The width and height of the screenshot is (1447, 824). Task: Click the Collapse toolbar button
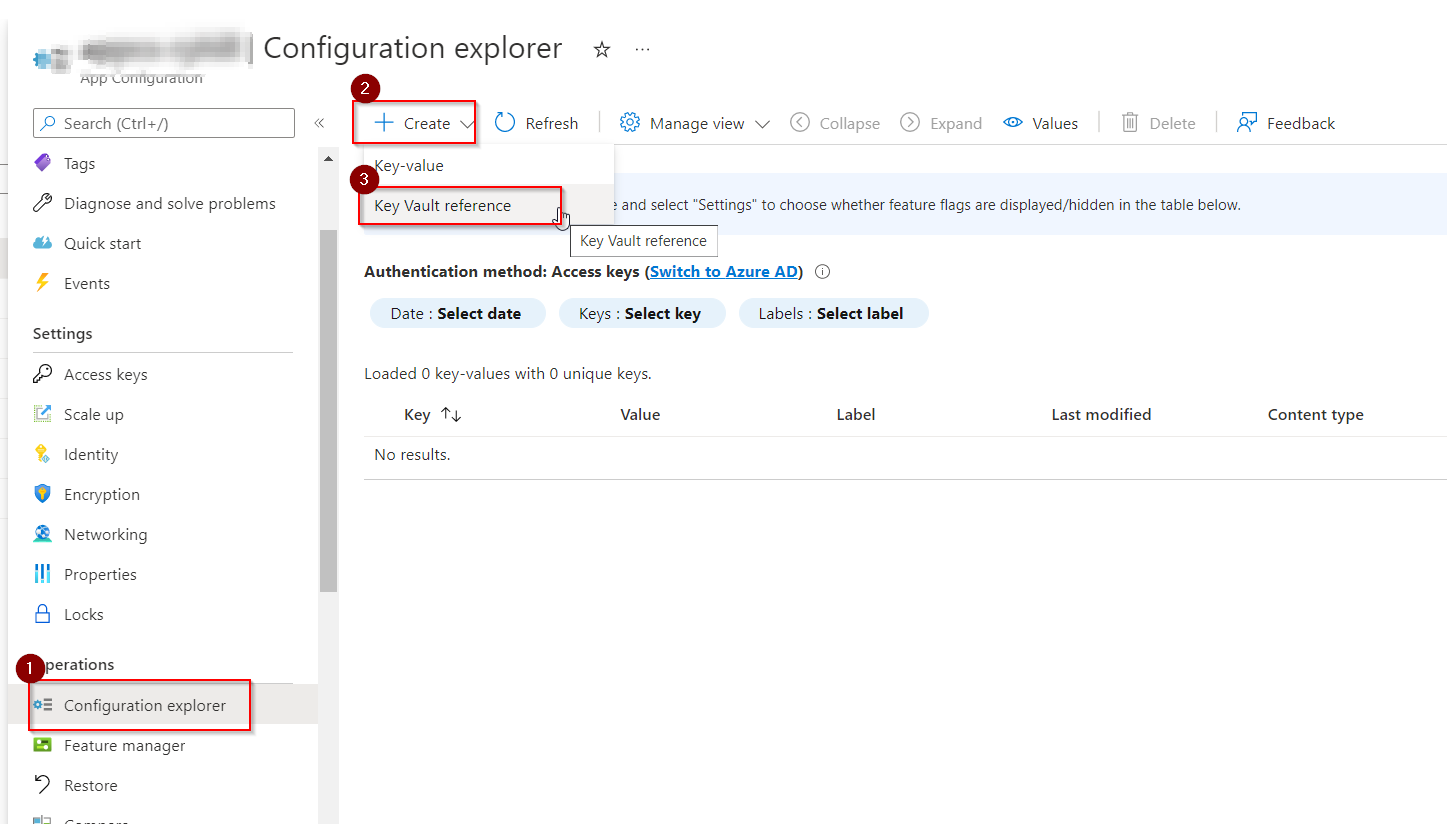point(835,123)
